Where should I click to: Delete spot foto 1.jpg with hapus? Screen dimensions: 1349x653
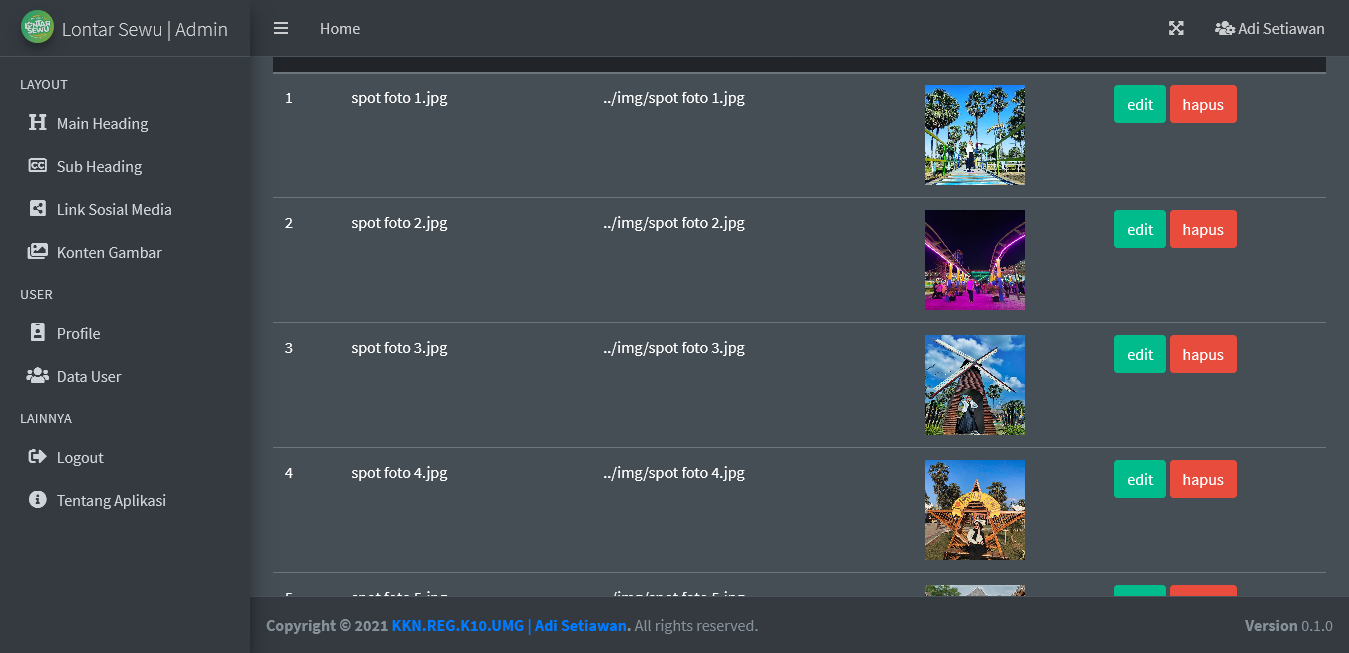click(x=1203, y=104)
